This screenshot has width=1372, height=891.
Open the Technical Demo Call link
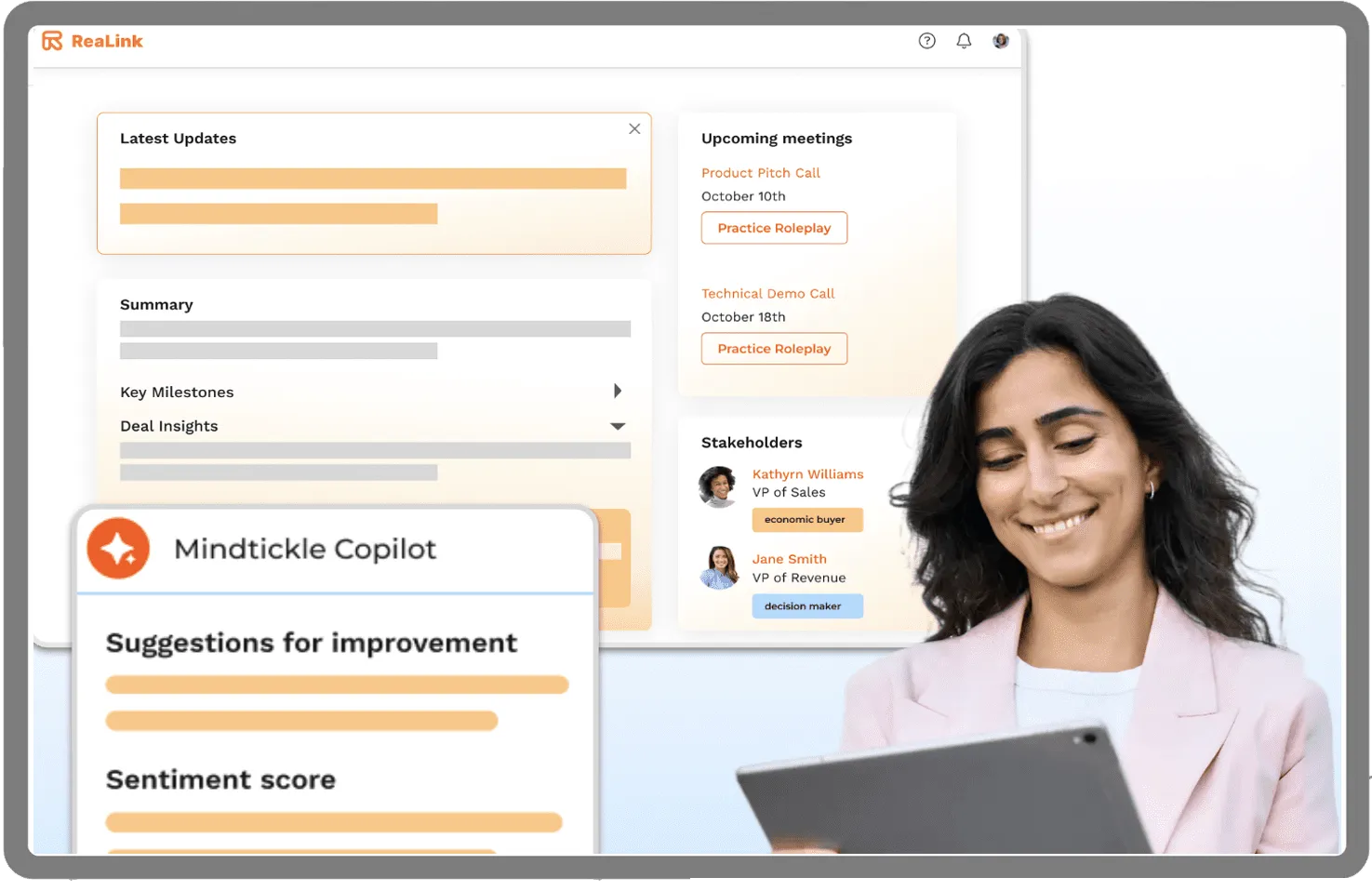coord(768,294)
